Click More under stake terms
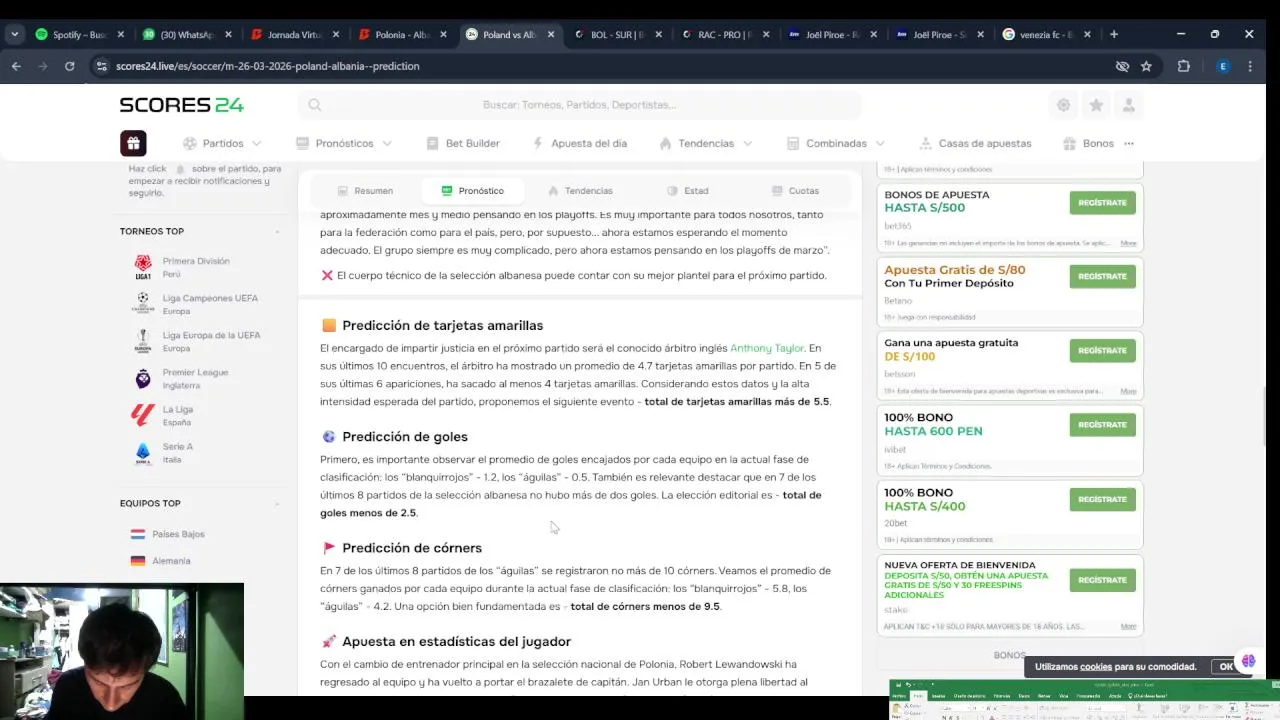Viewport: 1280px width, 720px height. click(x=1128, y=626)
